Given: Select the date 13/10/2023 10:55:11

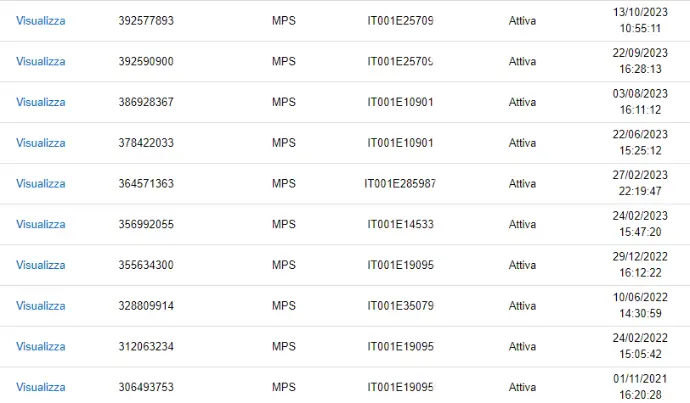Looking at the screenshot, I should (639, 21).
